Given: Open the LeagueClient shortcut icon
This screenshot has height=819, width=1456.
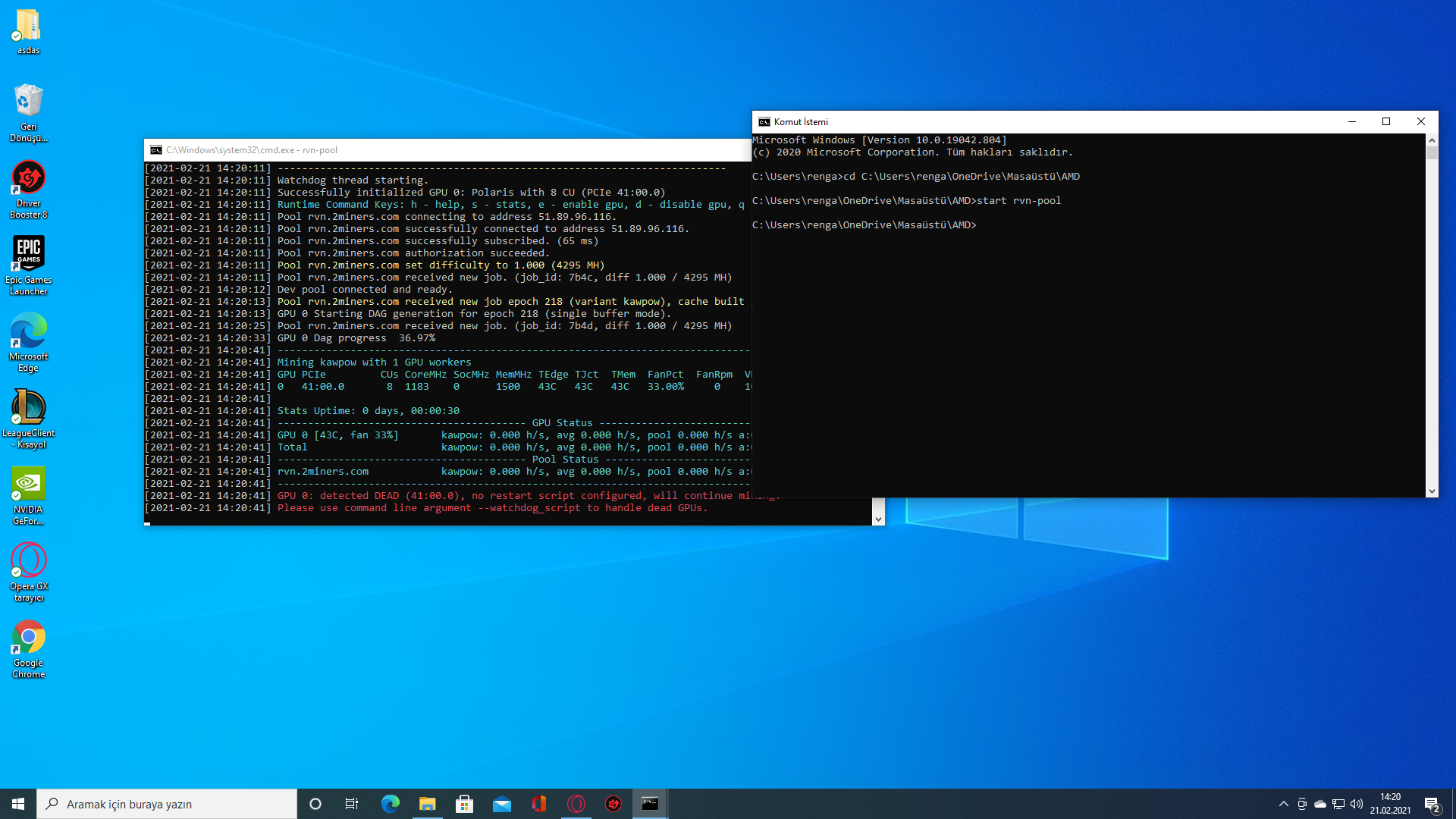Looking at the screenshot, I should tap(29, 407).
